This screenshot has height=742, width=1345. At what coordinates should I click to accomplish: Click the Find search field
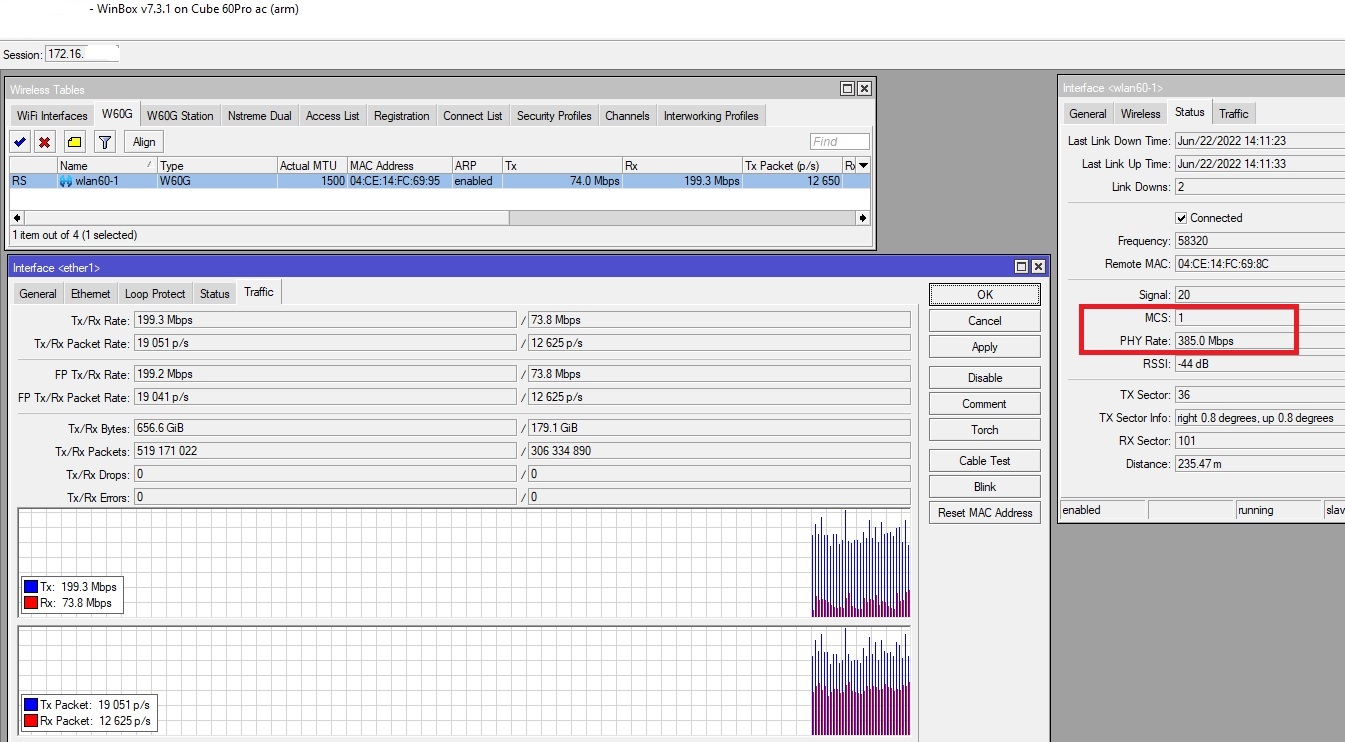pyautogui.click(x=839, y=142)
